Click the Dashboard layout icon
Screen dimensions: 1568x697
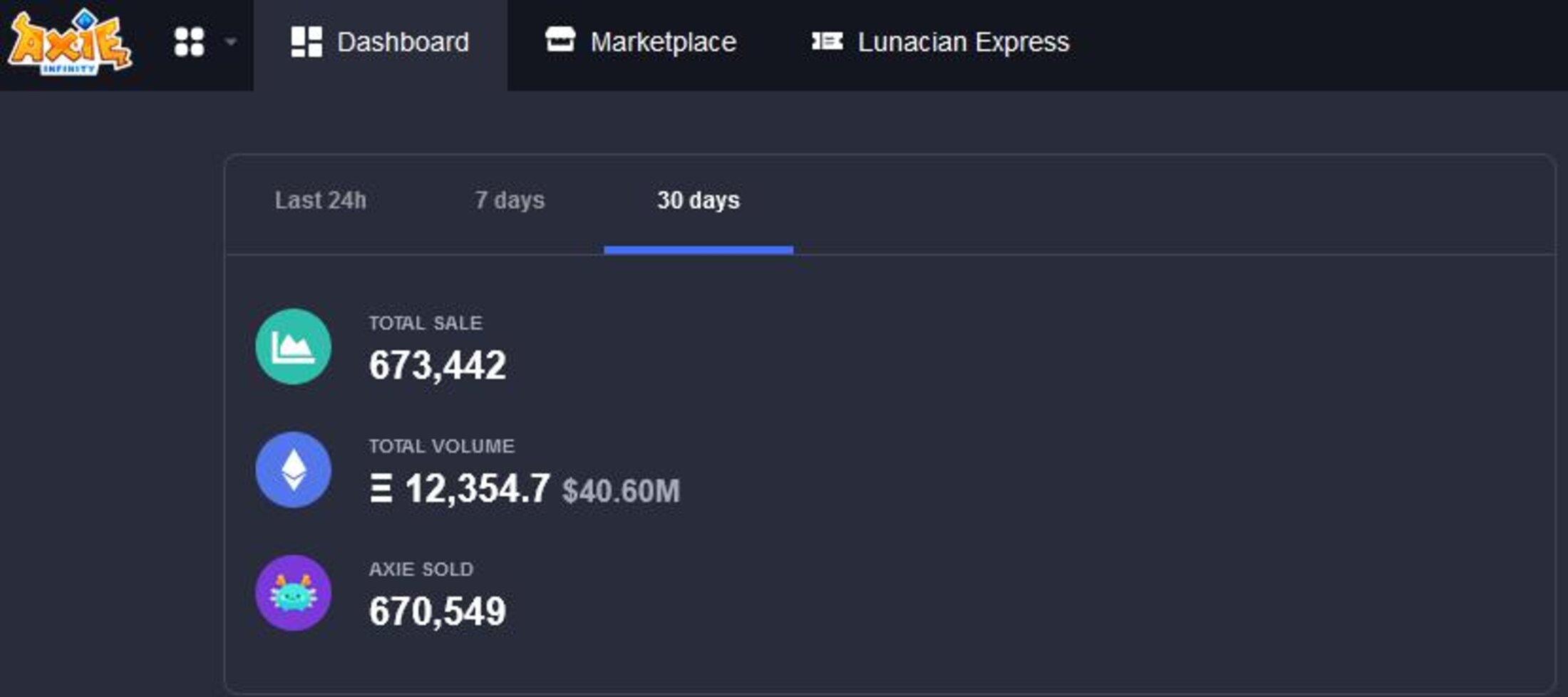click(306, 42)
